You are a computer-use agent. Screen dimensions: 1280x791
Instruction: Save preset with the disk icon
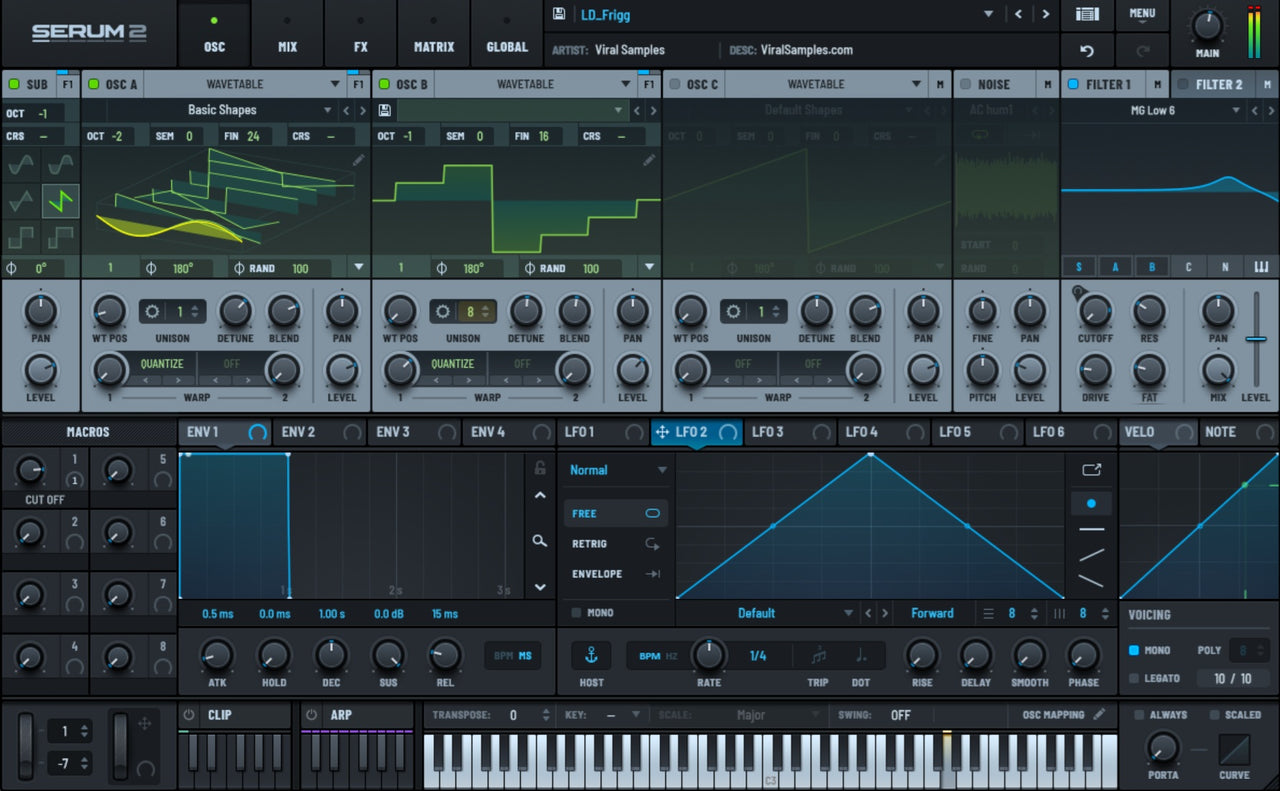tap(559, 14)
